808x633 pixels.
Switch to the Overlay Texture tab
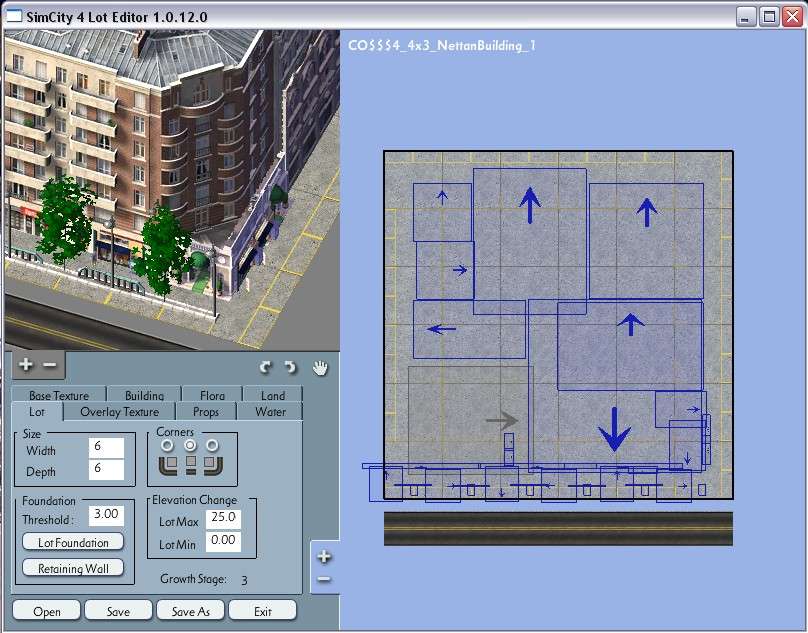coord(120,412)
